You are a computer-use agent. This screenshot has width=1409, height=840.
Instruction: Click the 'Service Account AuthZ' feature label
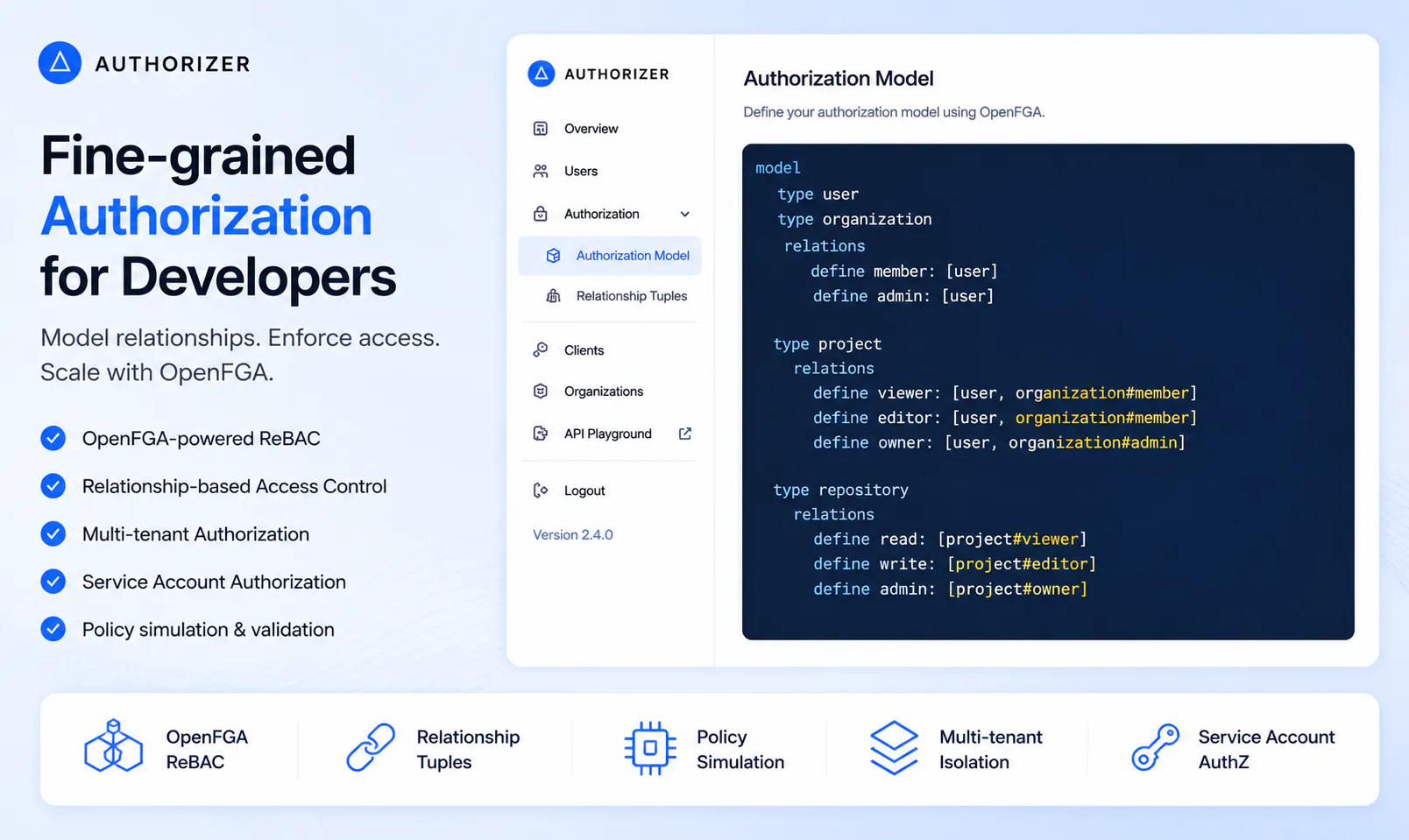tap(1266, 749)
